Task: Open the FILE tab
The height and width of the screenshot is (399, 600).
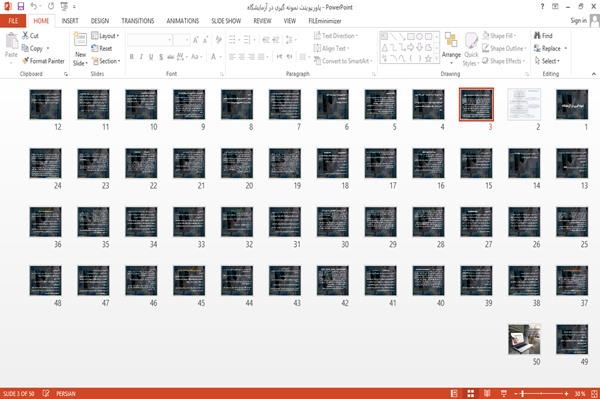Action: 13,21
